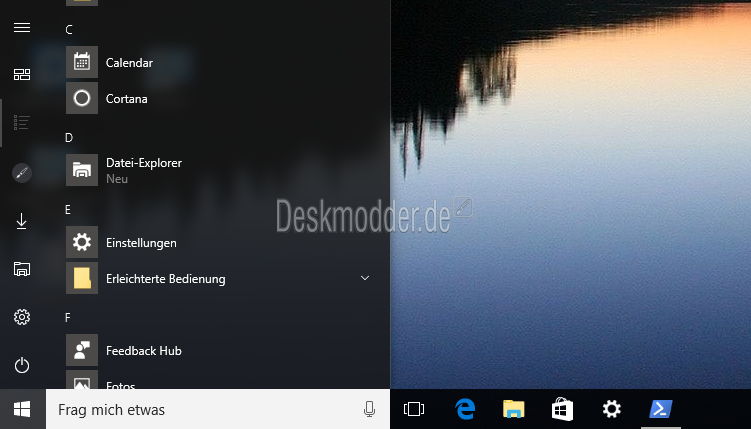Click the 'Neu' label under Datei-Explorer

click(117, 179)
